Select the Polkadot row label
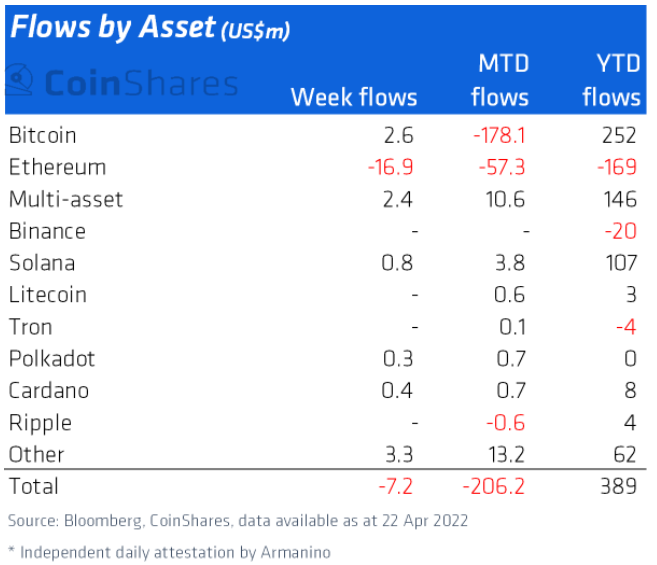The width and height of the screenshot is (657, 565). pos(52,359)
